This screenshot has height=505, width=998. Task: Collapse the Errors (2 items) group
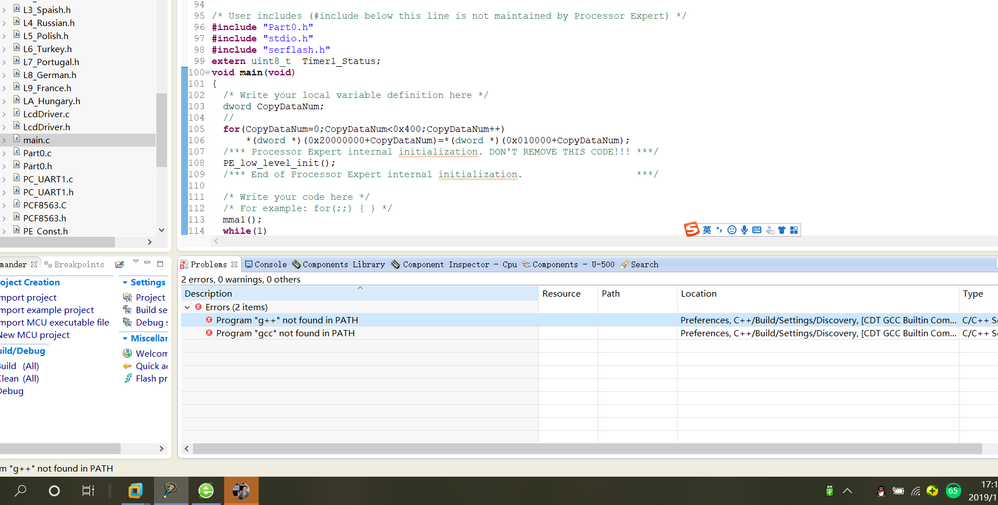(x=187, y=307)
